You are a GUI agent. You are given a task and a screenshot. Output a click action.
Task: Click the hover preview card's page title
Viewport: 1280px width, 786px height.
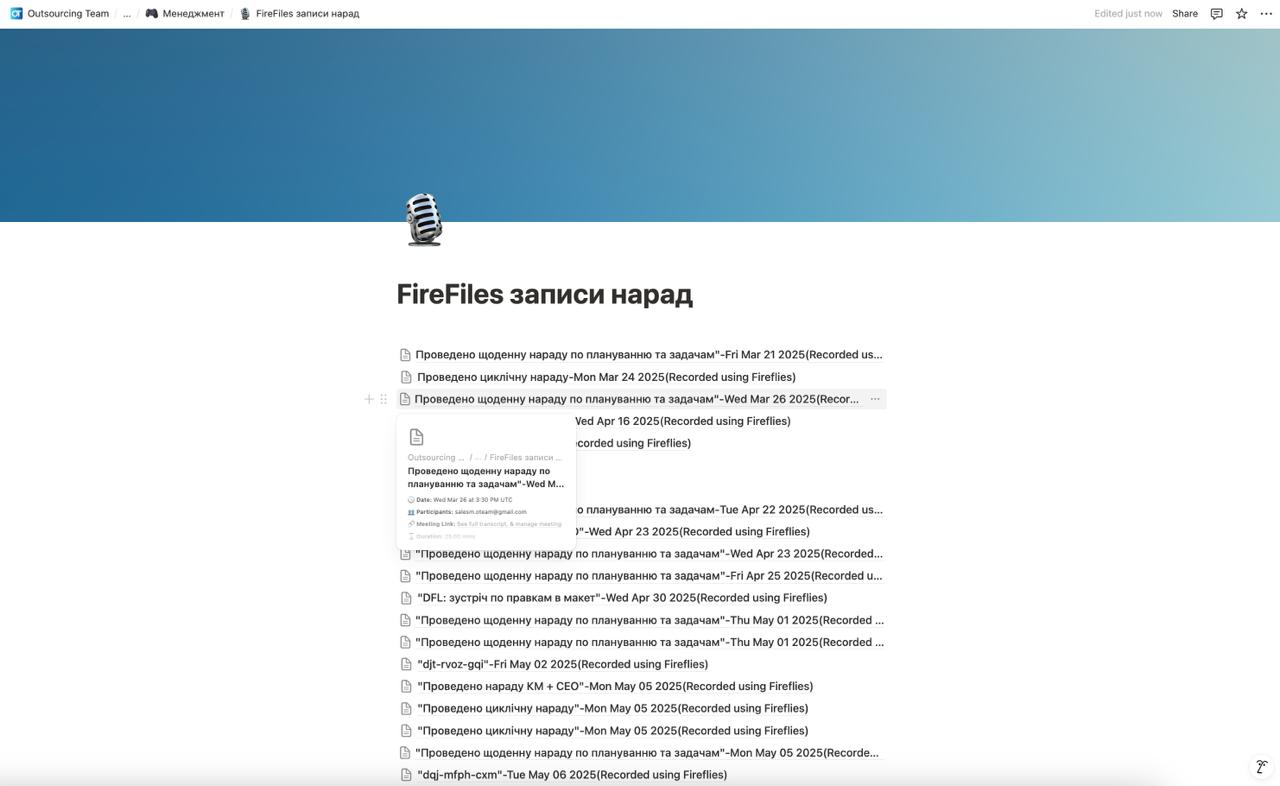pyautogui.click(x=485, y=477)
